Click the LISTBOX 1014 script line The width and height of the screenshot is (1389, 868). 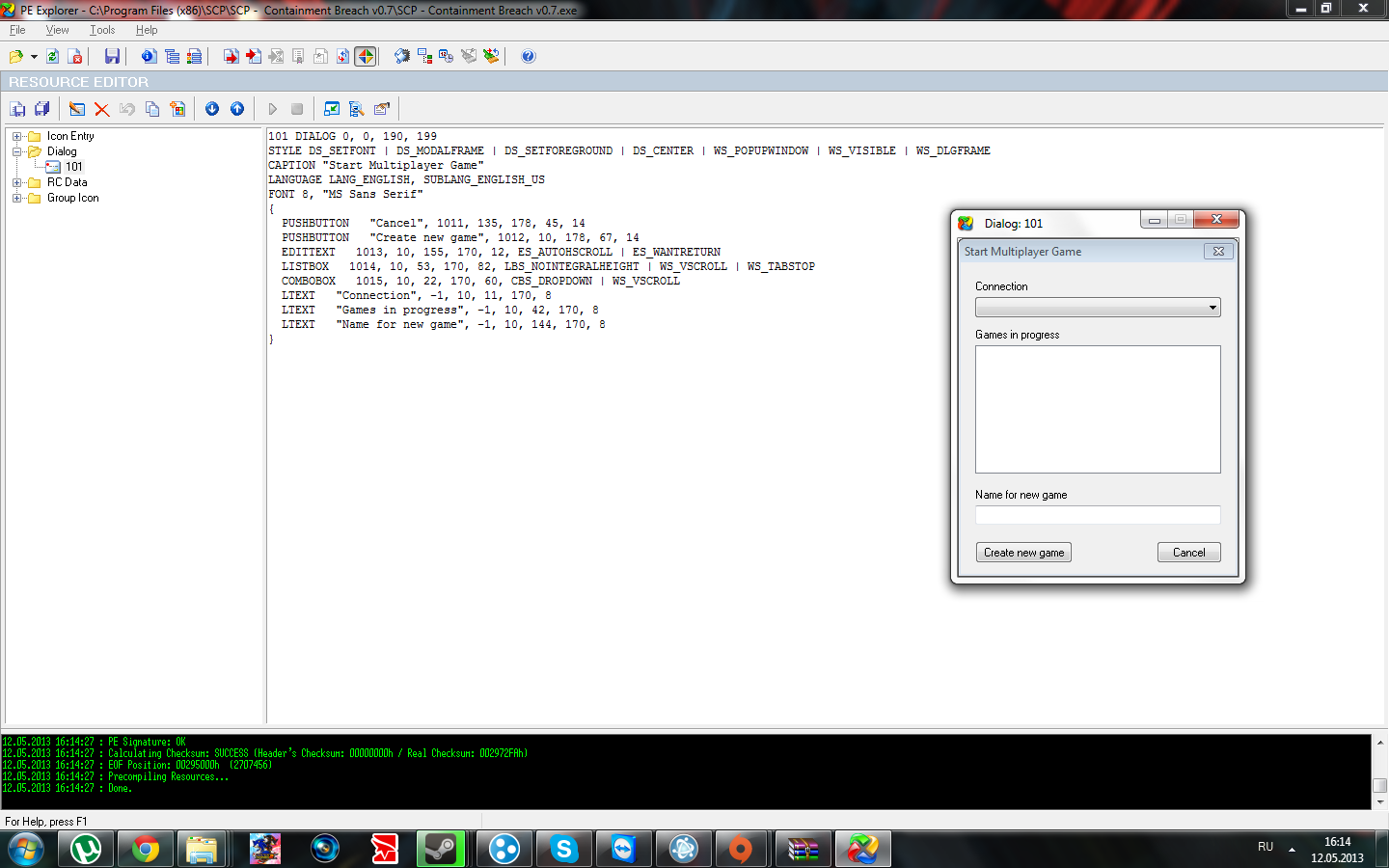point(548,266)
